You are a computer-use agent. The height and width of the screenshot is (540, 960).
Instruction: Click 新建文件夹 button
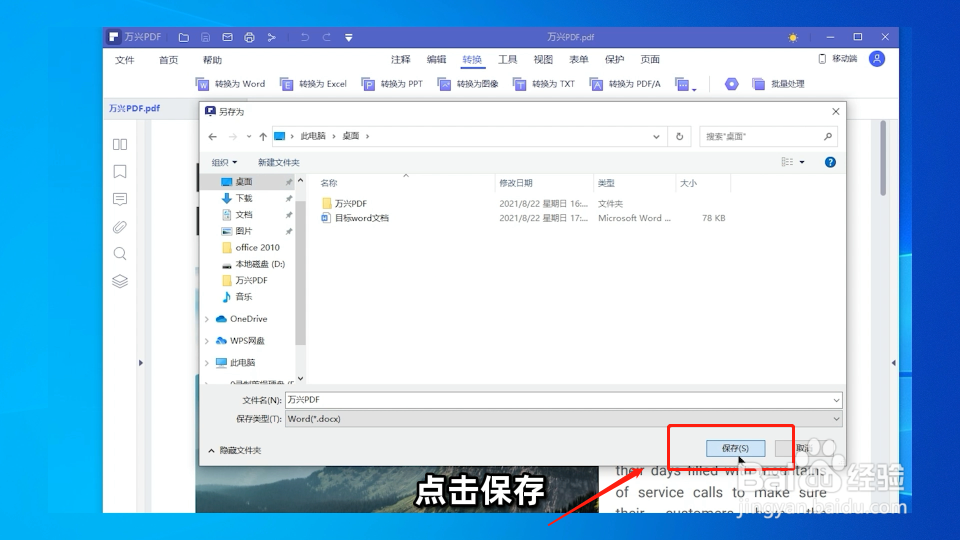click(279, 162)
